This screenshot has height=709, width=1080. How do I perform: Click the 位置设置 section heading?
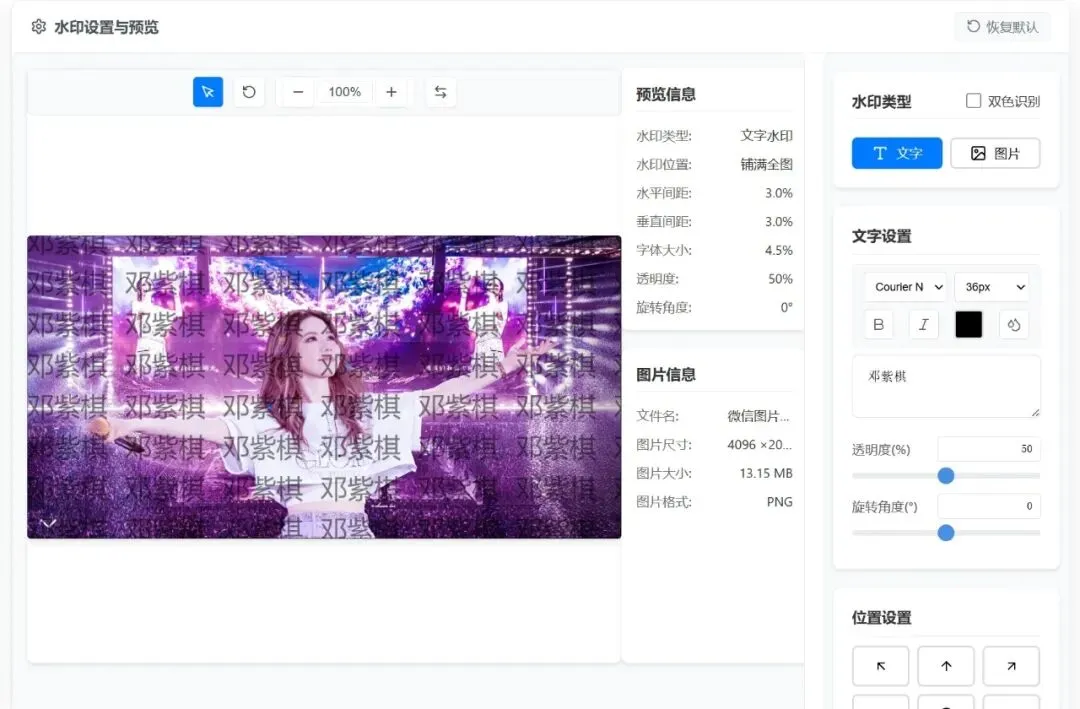pos(882,617)
